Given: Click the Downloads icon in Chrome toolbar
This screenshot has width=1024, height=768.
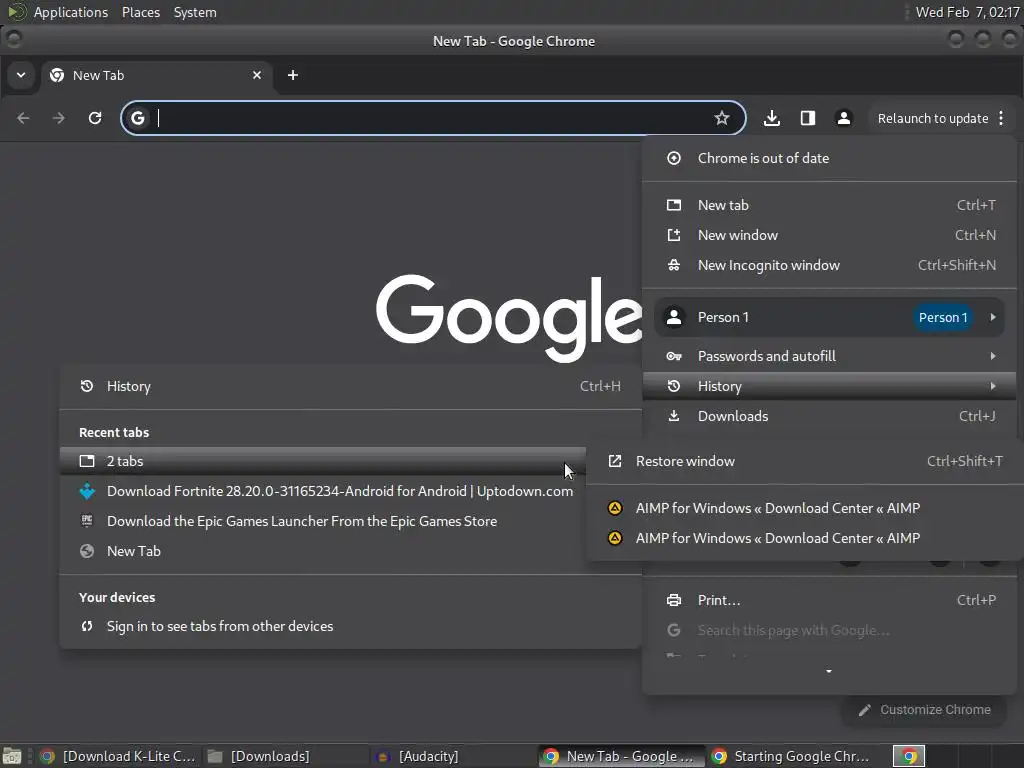Looking at the screenshot, I should coord(771,118).
